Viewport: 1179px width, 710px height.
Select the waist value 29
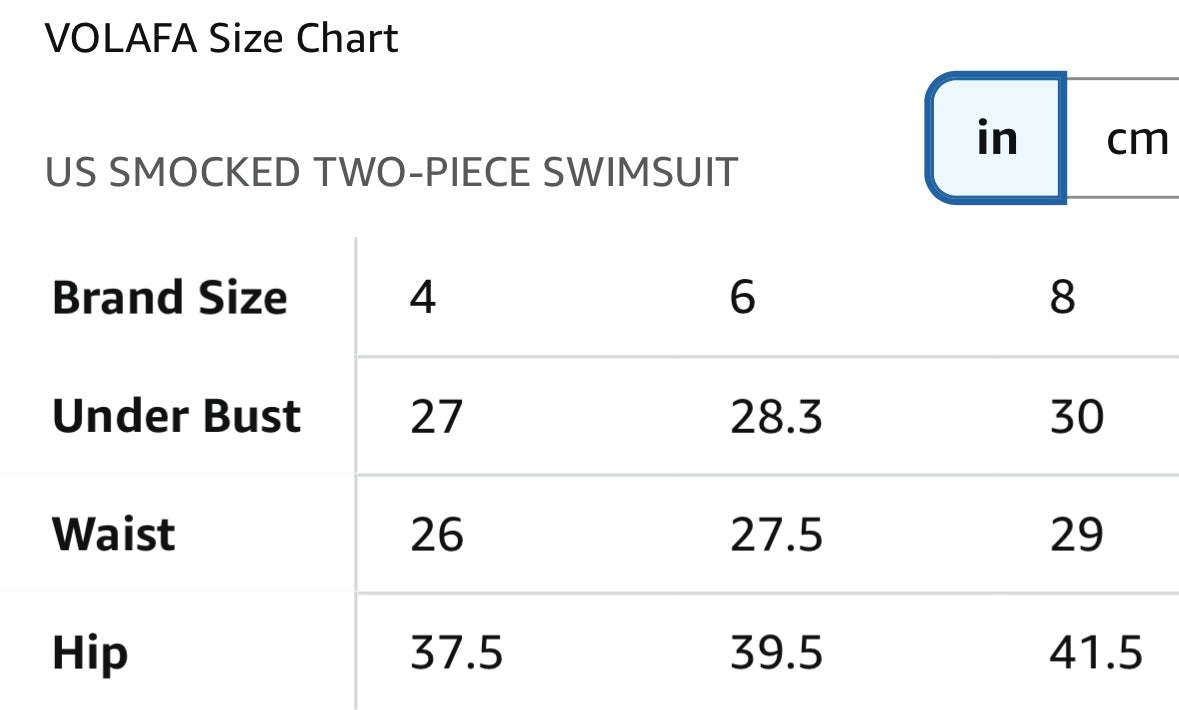pos(1076,535)
